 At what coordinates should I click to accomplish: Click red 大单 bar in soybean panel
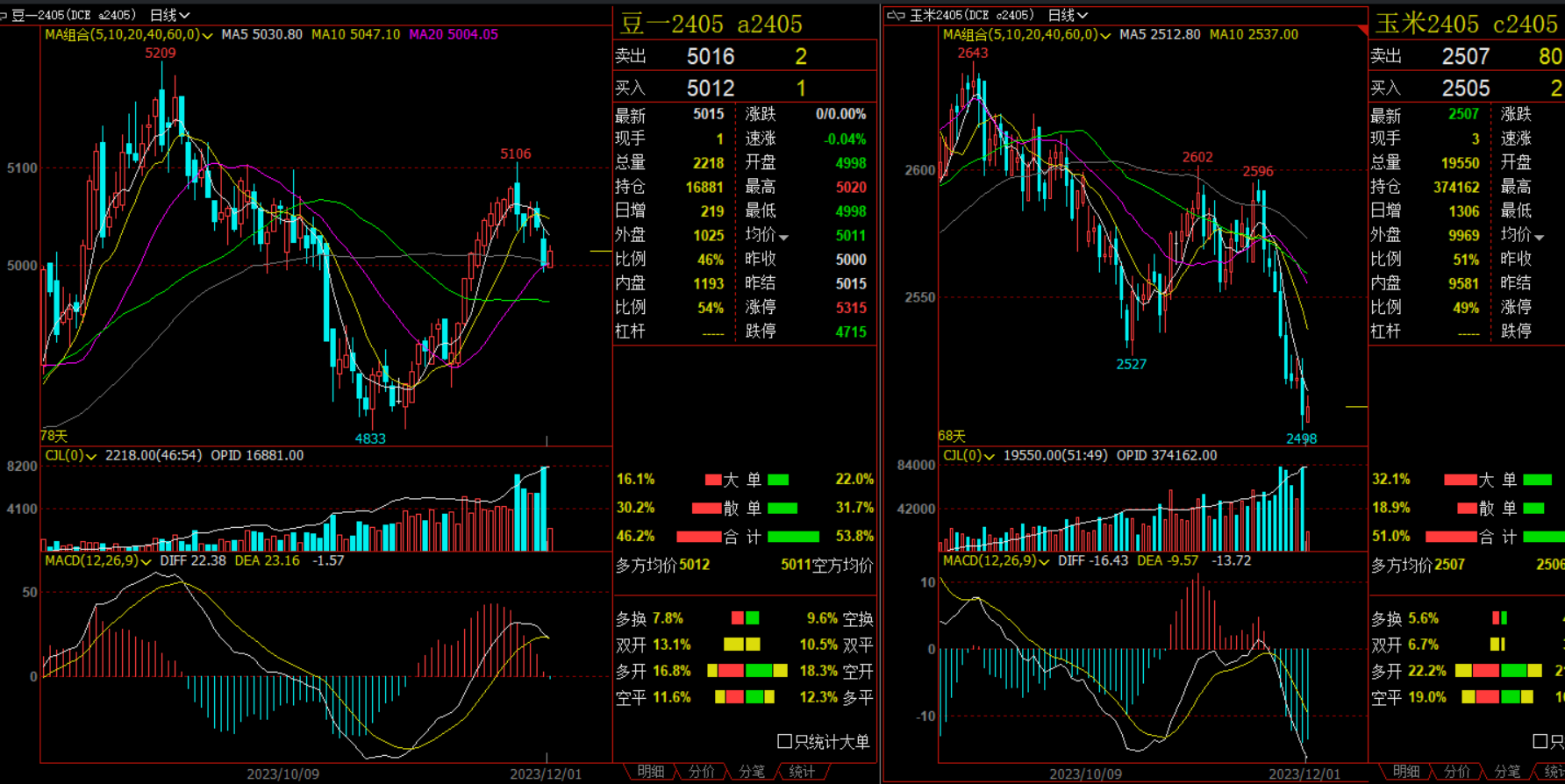coord(713,480)
